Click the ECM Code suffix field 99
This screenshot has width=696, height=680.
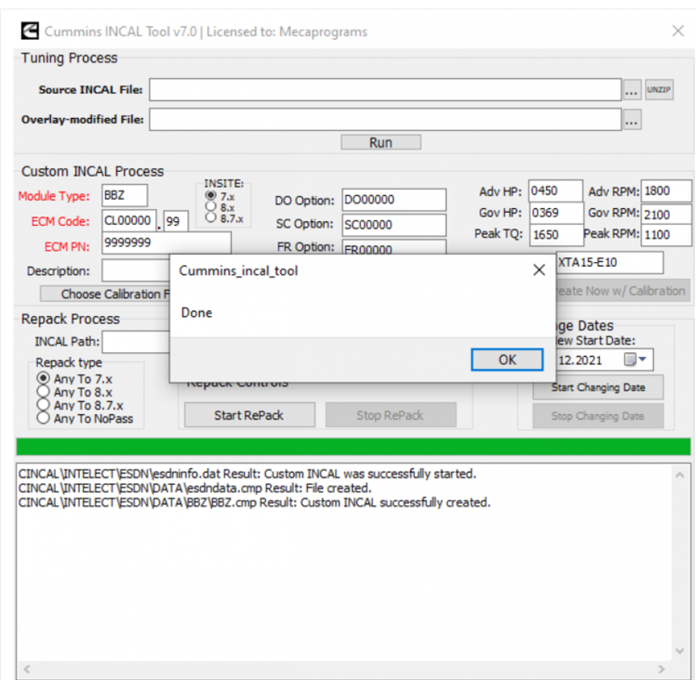point(176,221)
